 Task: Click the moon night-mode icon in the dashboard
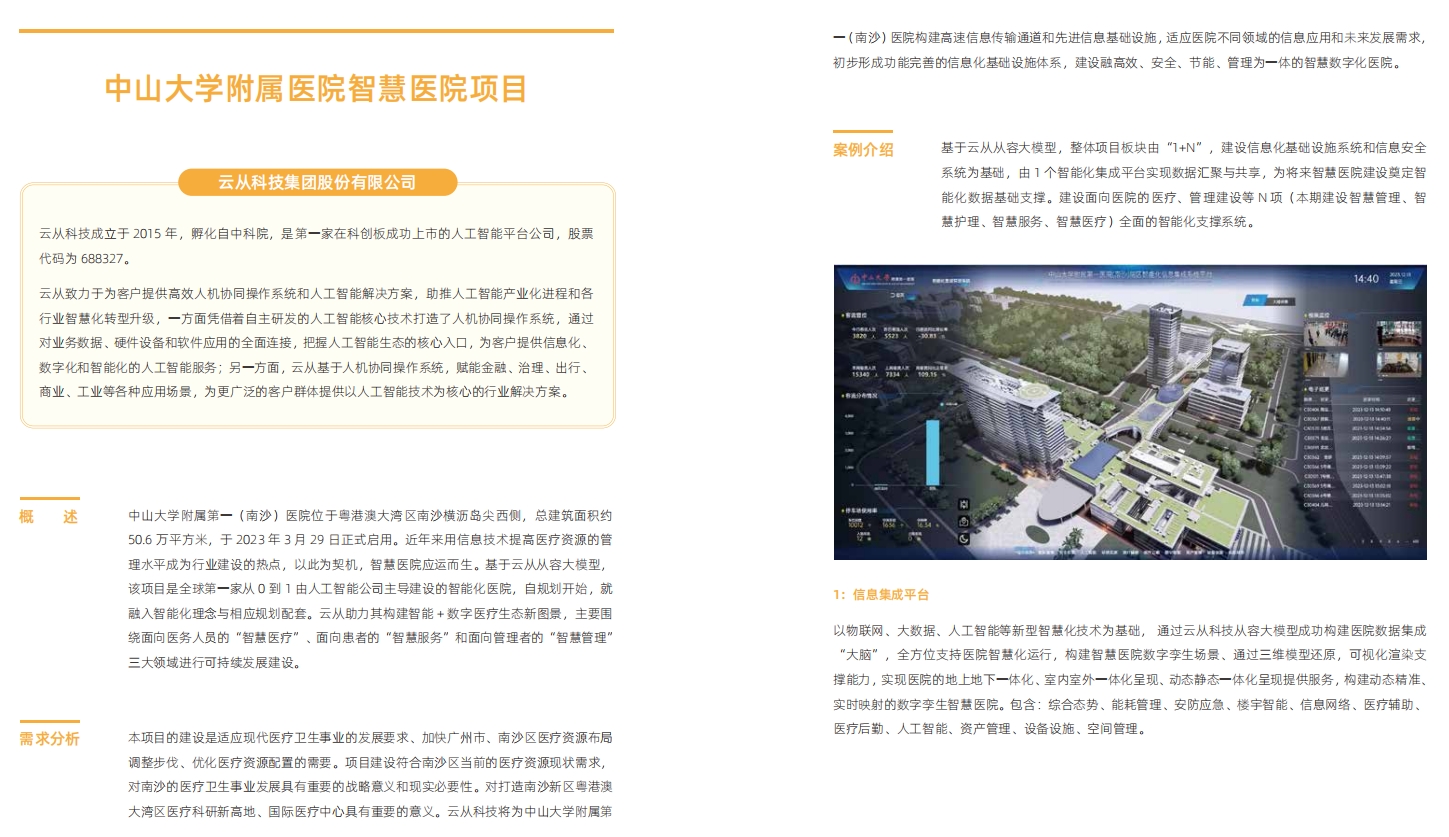[964, 538]
